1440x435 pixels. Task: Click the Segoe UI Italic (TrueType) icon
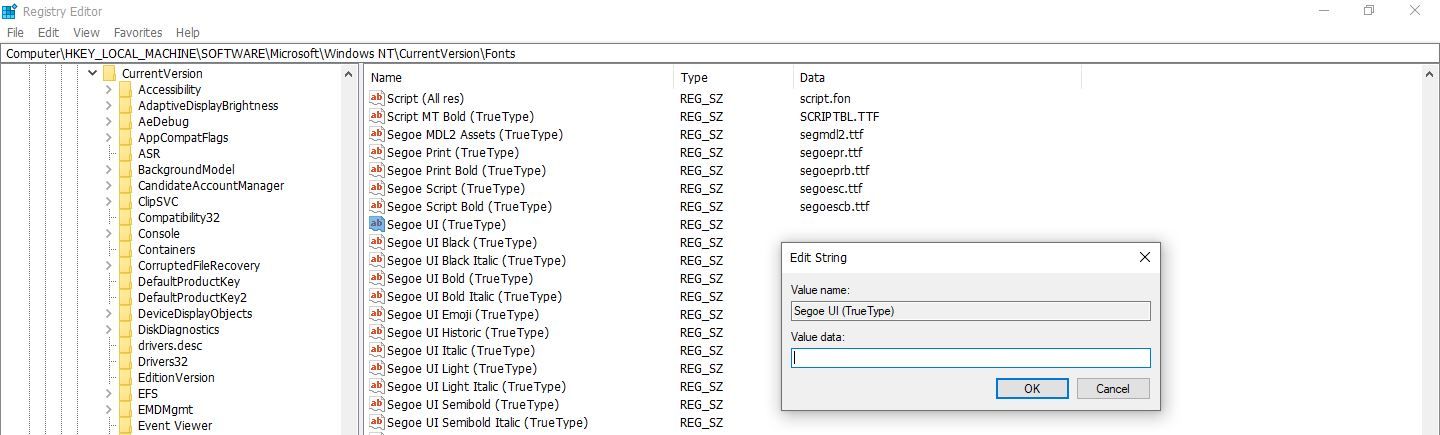click(x=377, y=350)
